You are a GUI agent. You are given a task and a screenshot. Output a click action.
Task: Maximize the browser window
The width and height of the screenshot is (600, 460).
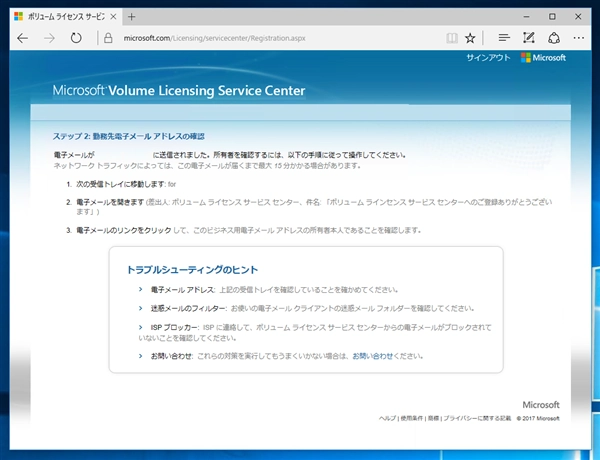point(552,17)
